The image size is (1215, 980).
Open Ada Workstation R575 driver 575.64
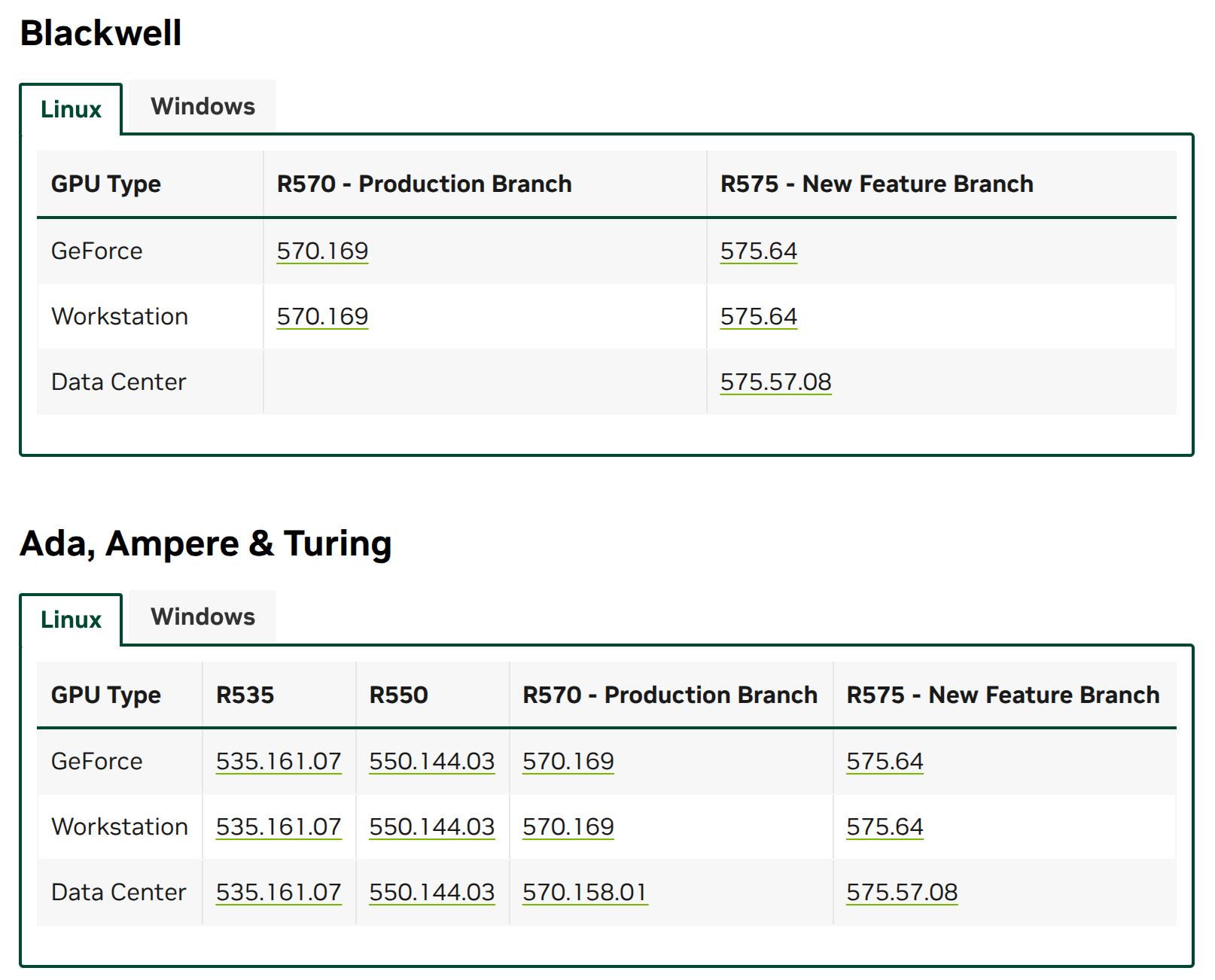(x=885, y=827)
